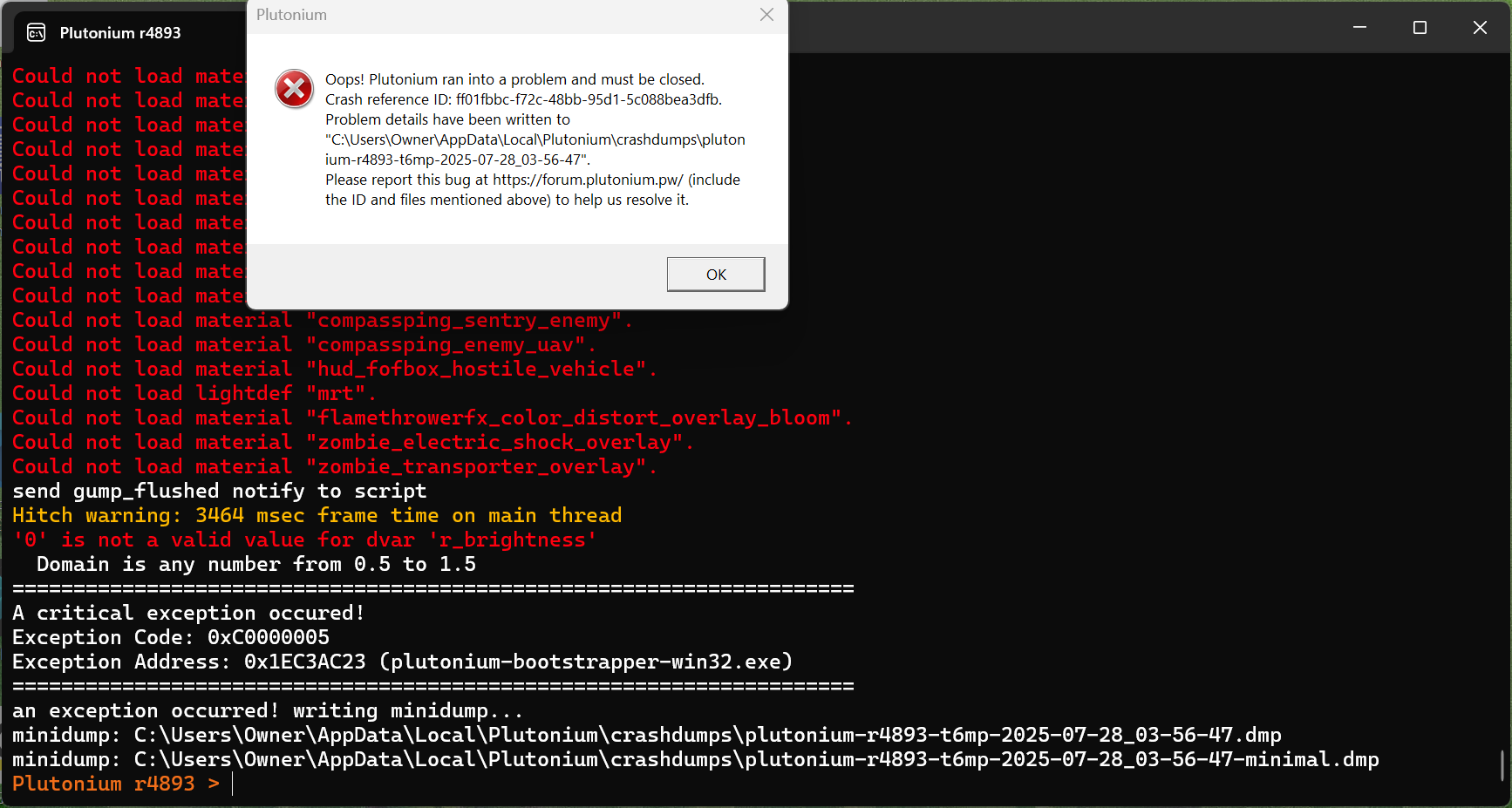Close the Plutonium r4893 console window
Viewport: 1512px width, 808px height.
coord(1480,28)
